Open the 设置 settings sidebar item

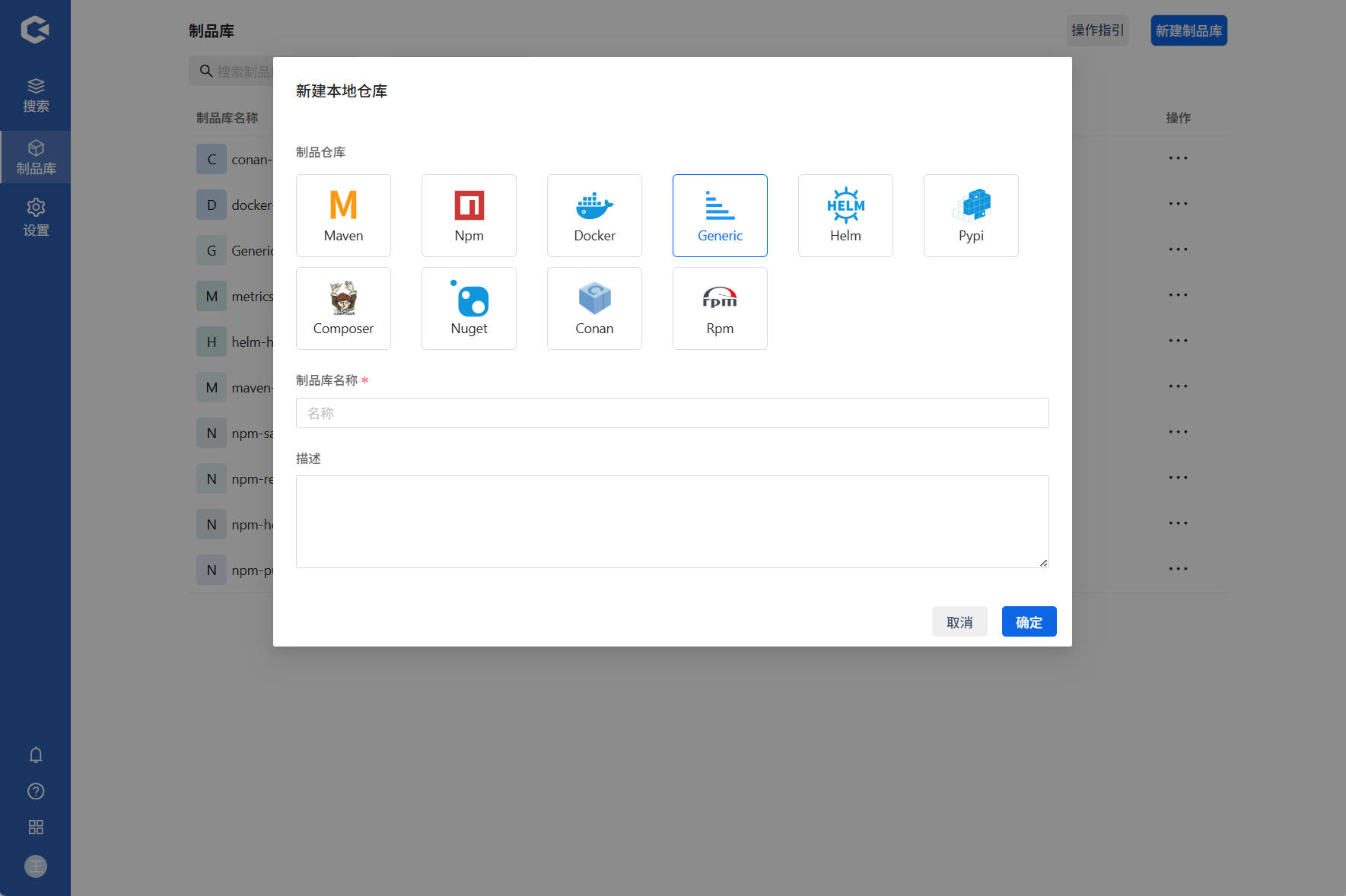click(36, 218)
